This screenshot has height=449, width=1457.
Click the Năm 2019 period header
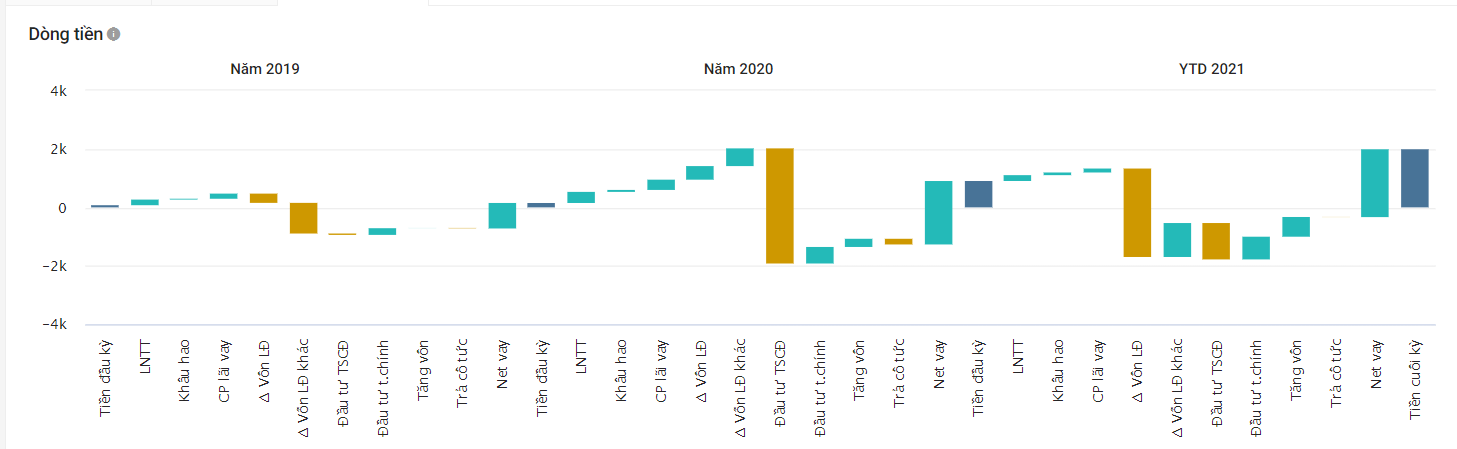coord(265,70)
